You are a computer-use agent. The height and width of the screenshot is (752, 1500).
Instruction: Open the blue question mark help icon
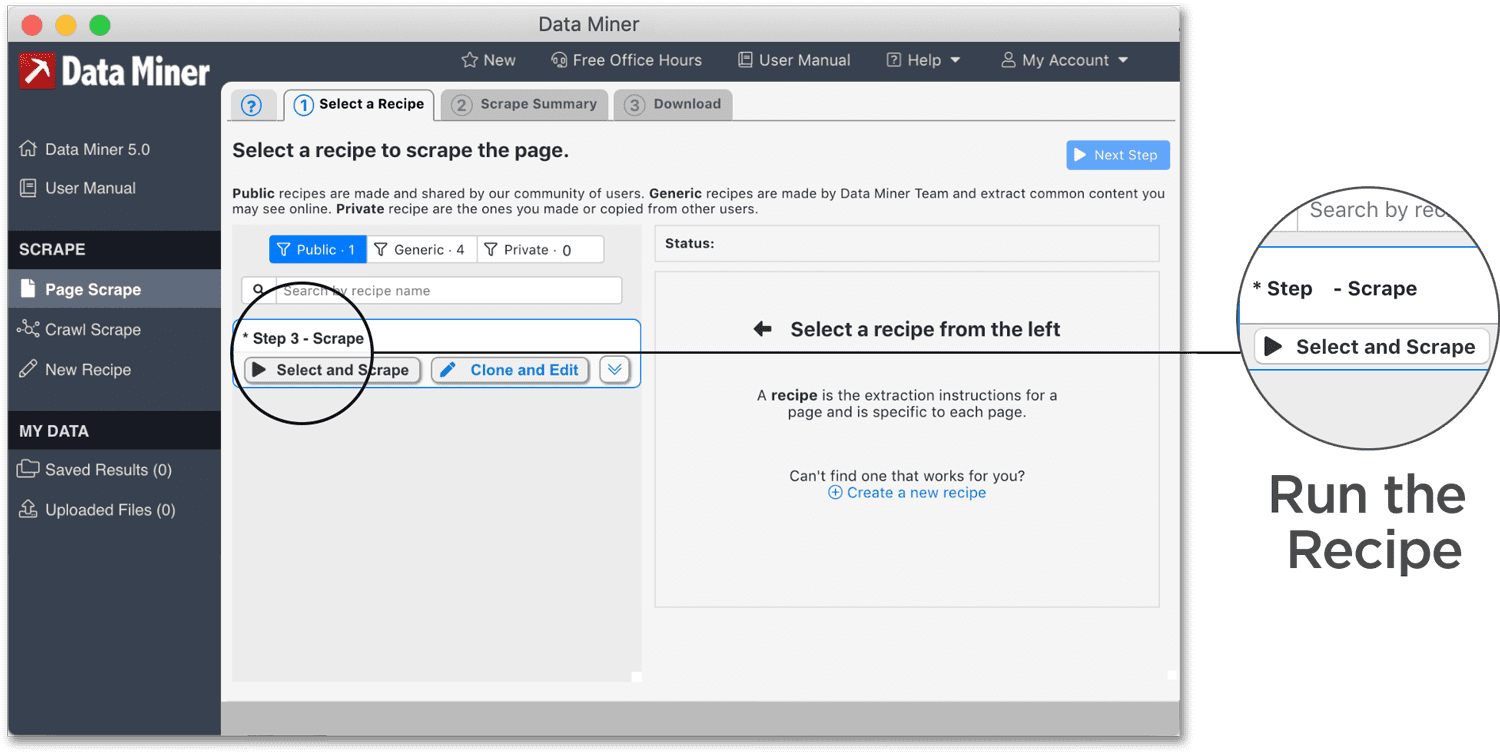pos(253,104)
